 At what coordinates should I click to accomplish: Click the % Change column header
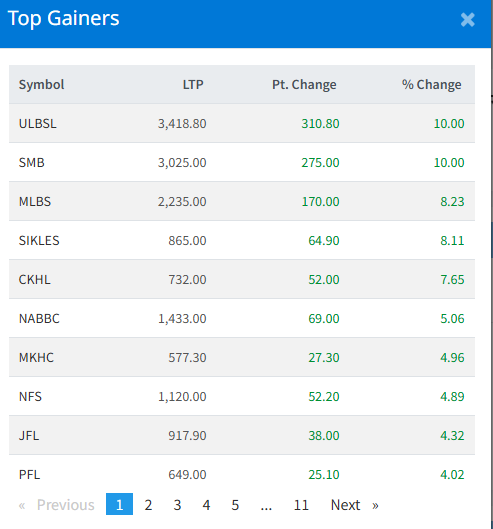click(432, 84)
